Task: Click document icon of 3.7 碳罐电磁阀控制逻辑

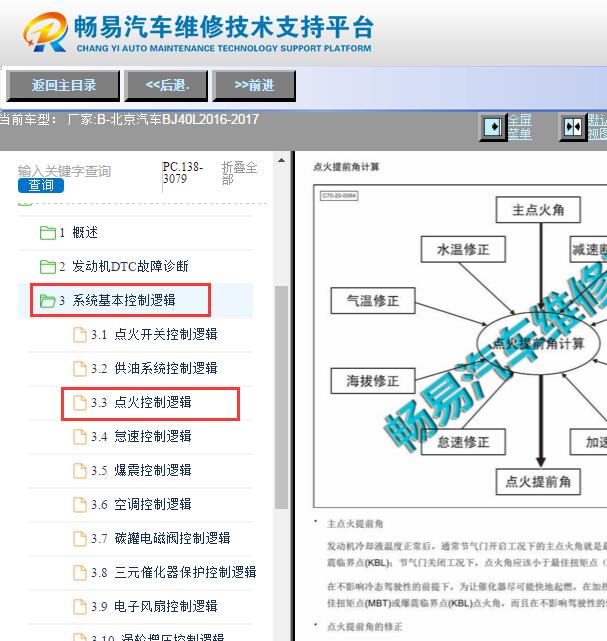Action: (x=80, y=538)
